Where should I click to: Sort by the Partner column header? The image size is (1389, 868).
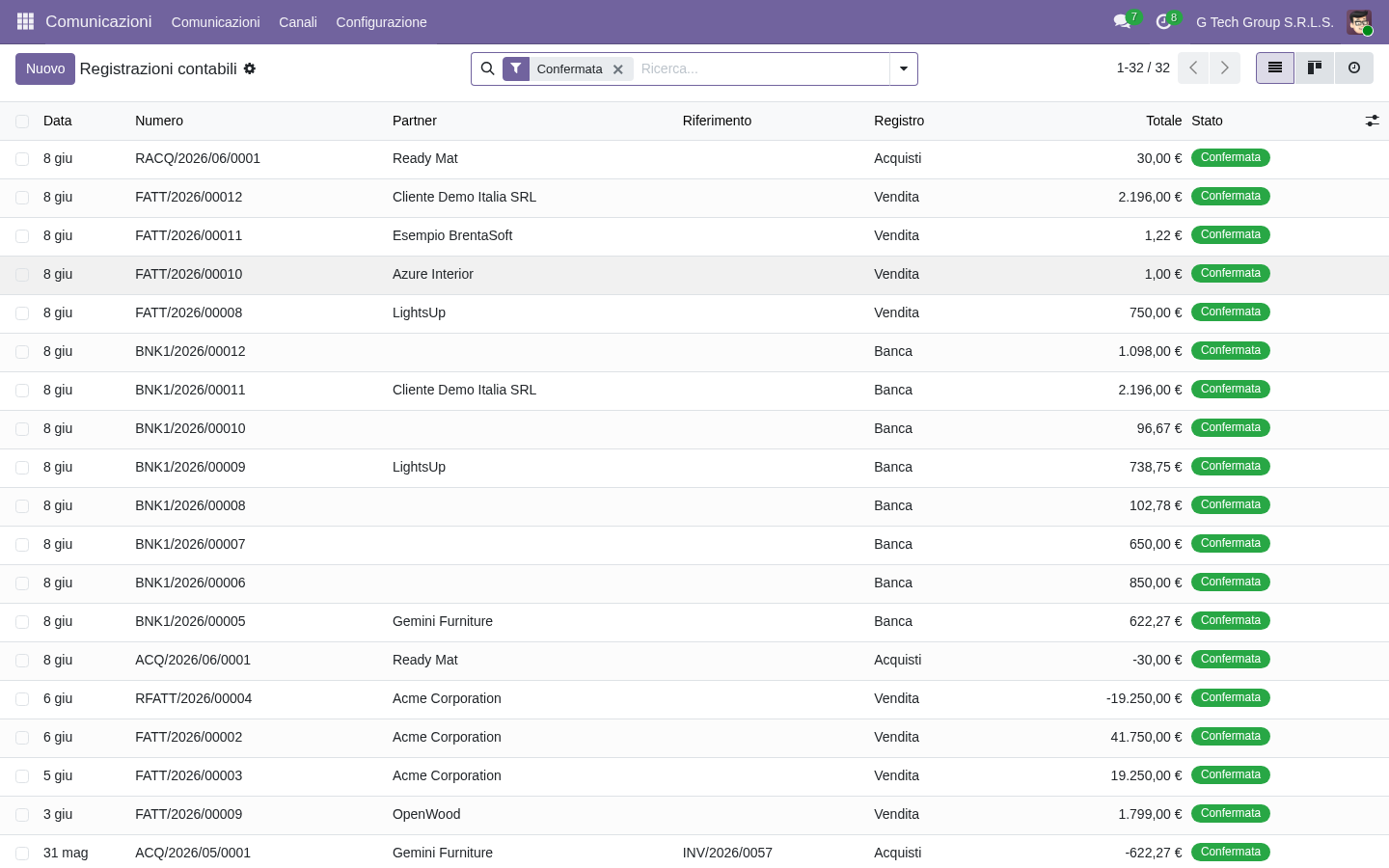coord(415,121)
